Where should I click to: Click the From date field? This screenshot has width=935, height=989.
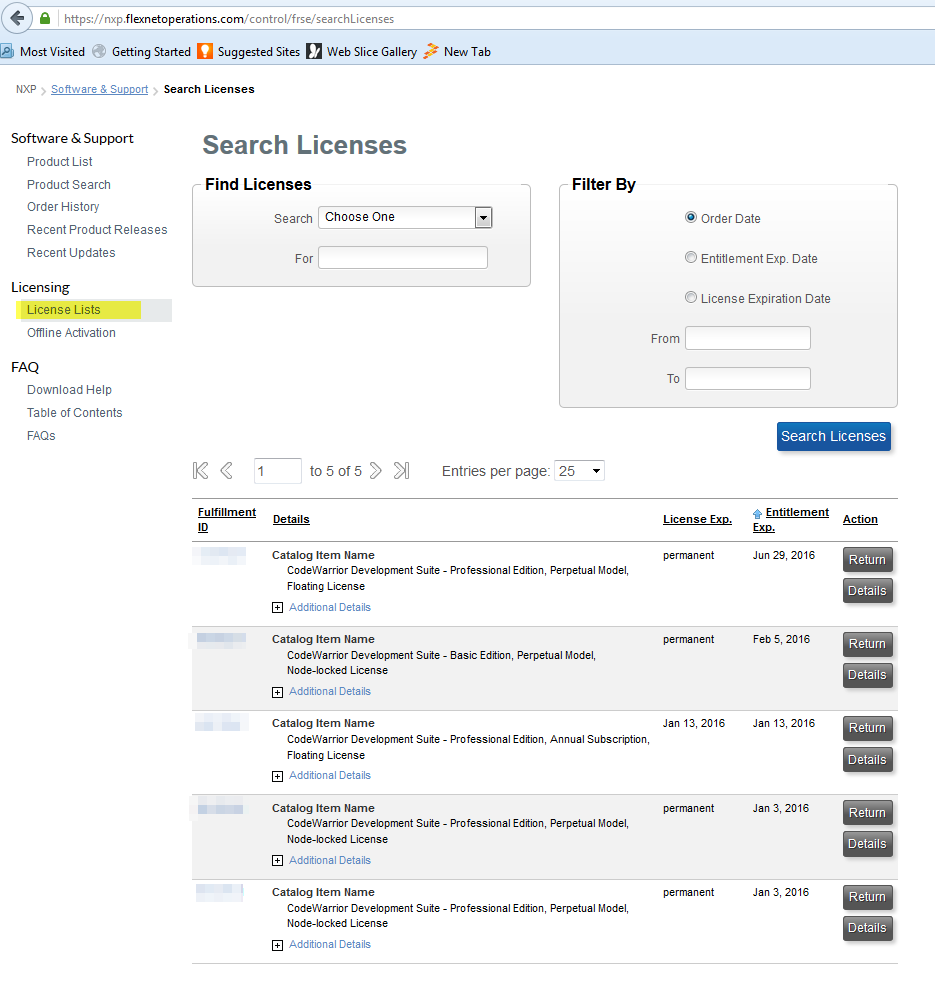click(748, 338)
